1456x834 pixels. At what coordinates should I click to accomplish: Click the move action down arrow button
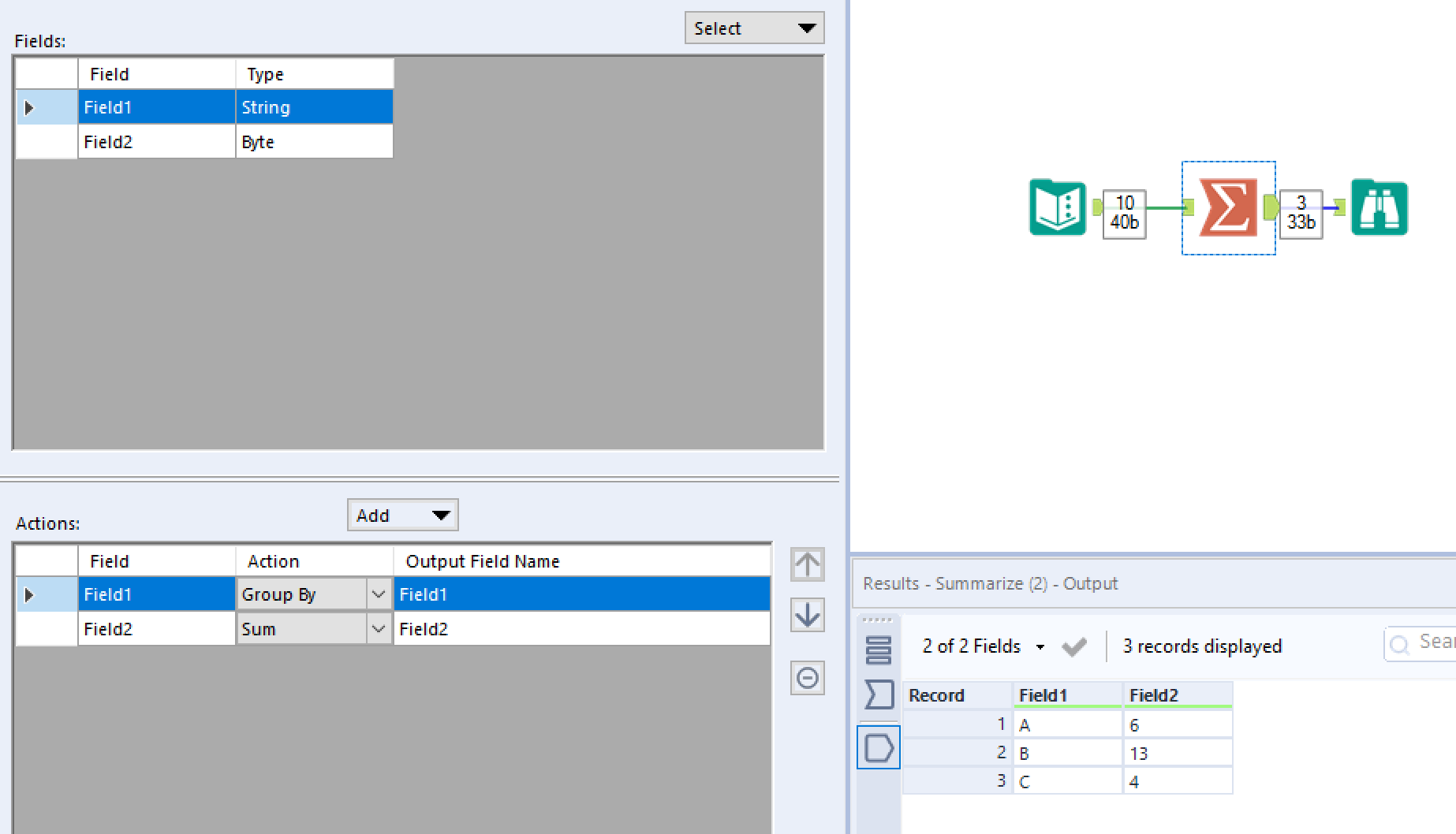(806, 616)
